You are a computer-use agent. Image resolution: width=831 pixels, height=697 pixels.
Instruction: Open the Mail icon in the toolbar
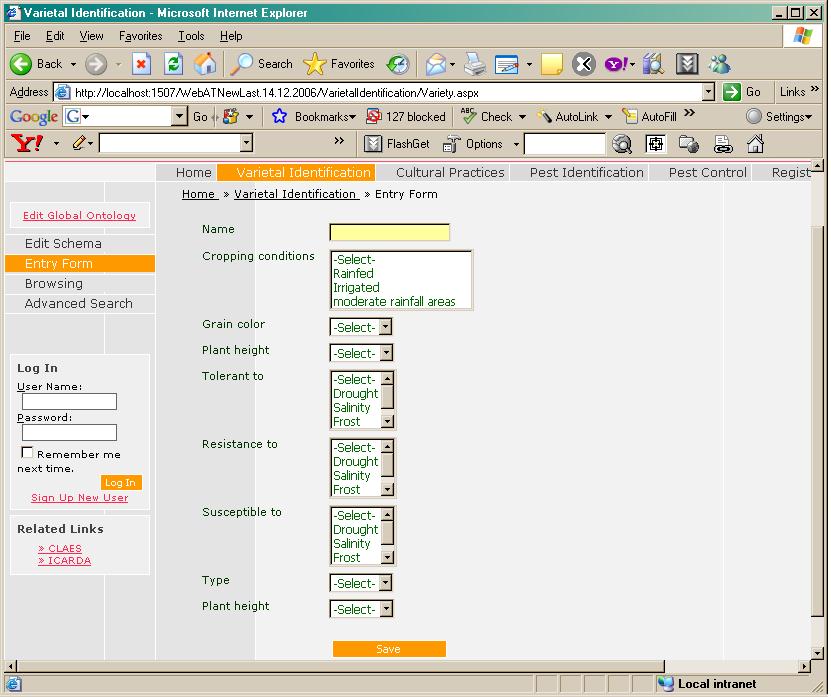[436, 64]
